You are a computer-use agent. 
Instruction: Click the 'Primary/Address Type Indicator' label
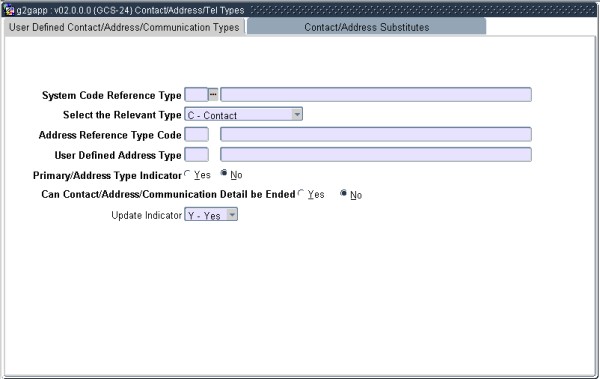(107, 176)
